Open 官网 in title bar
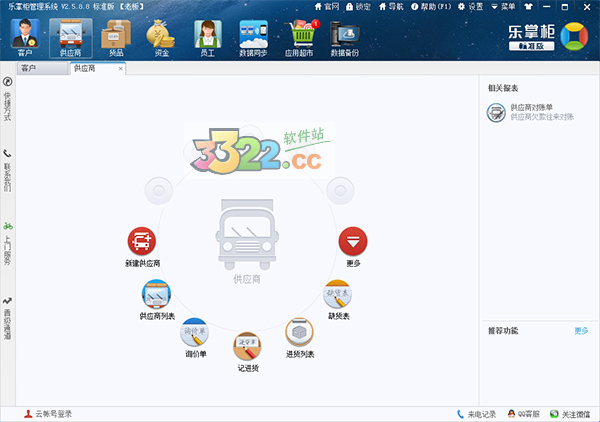Screen dimensions: 600x422 tap(327, 7)
